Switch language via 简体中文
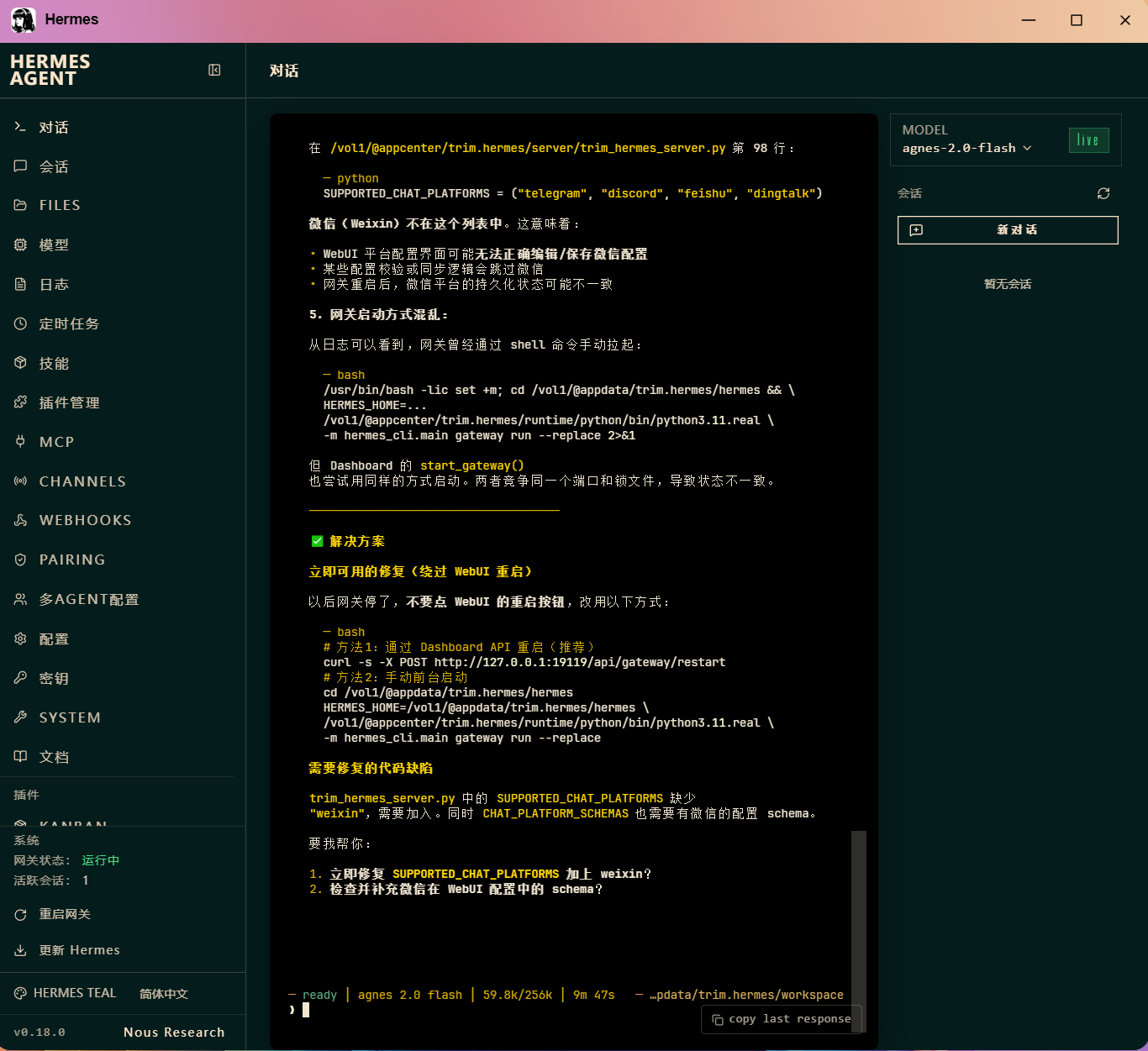Image resolution: width=1148 pixels, height=1051 pixels. point(164,994)
